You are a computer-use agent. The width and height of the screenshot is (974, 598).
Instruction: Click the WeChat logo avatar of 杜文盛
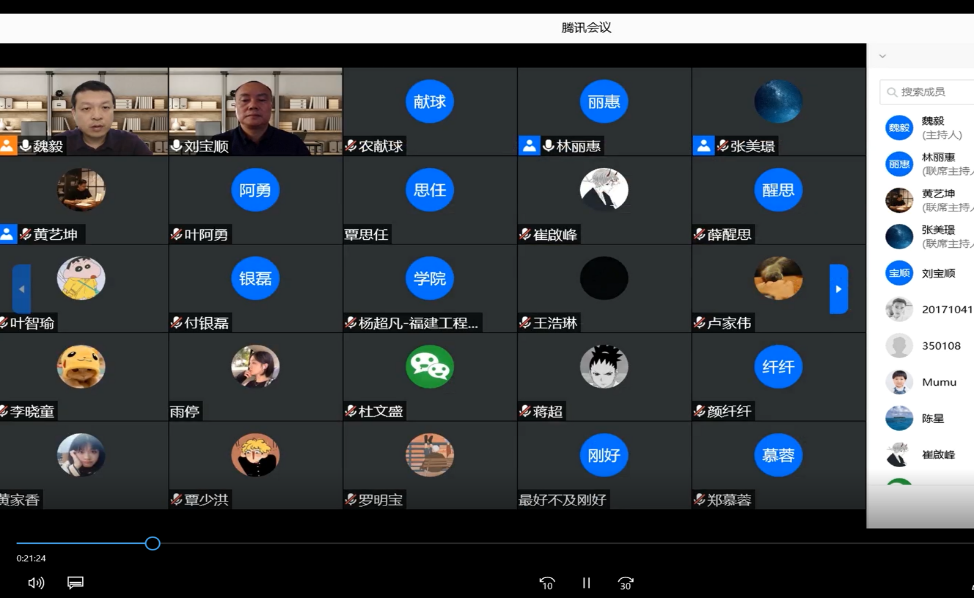coord(429,366)
